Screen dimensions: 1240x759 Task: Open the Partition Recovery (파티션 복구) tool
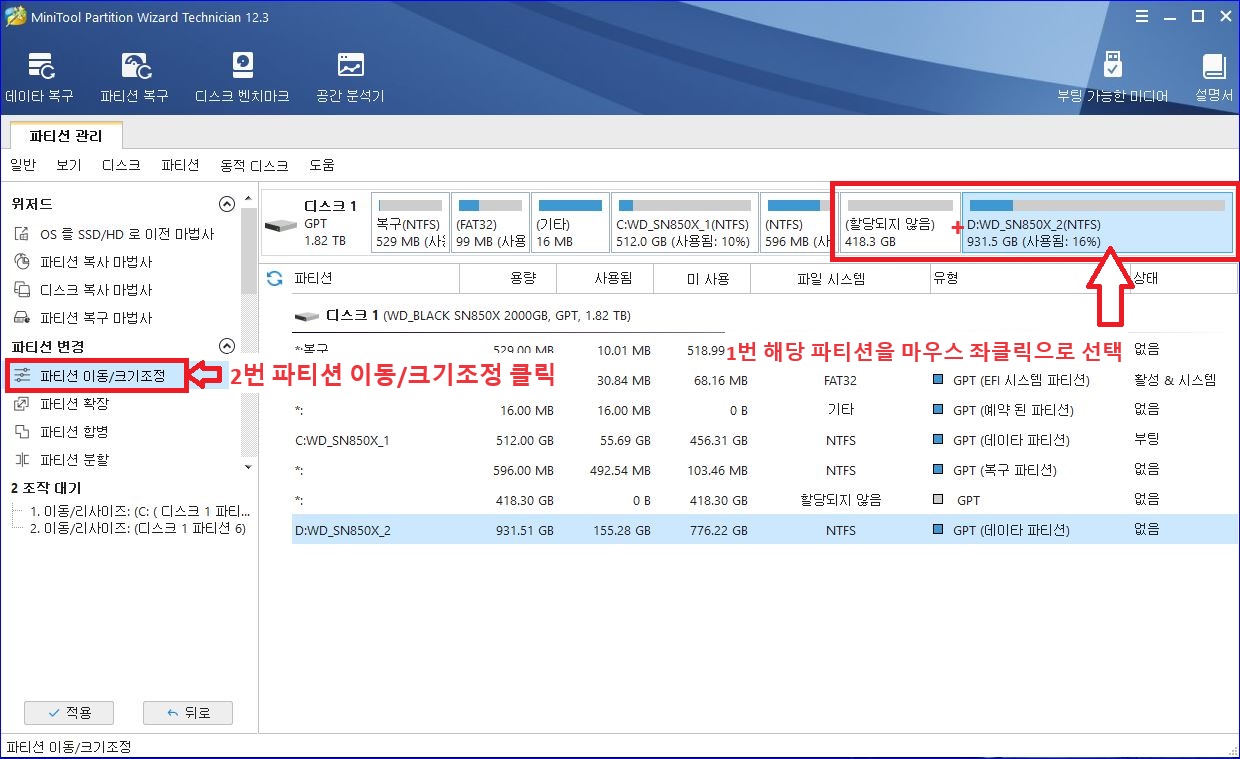coord(134,78)
